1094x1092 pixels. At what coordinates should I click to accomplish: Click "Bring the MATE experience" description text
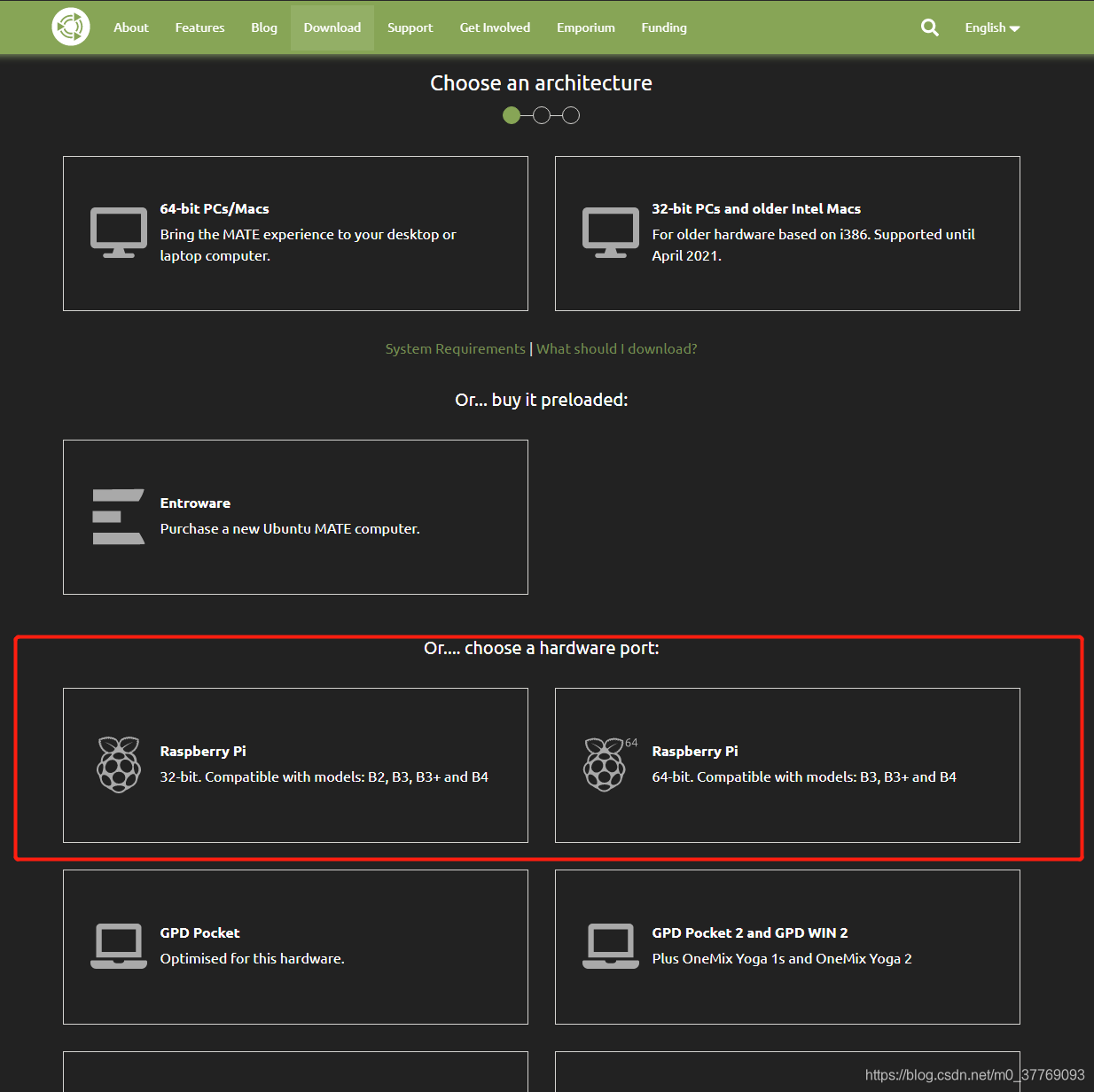(x=308, y=246)
